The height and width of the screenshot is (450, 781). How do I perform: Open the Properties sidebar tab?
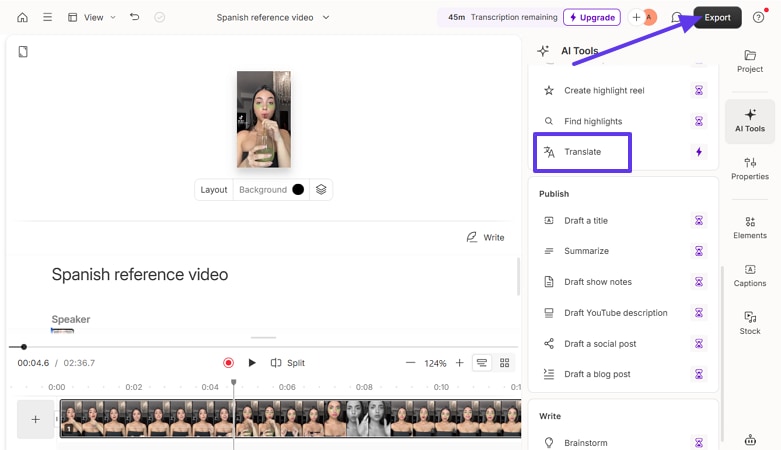pos(750,168)
